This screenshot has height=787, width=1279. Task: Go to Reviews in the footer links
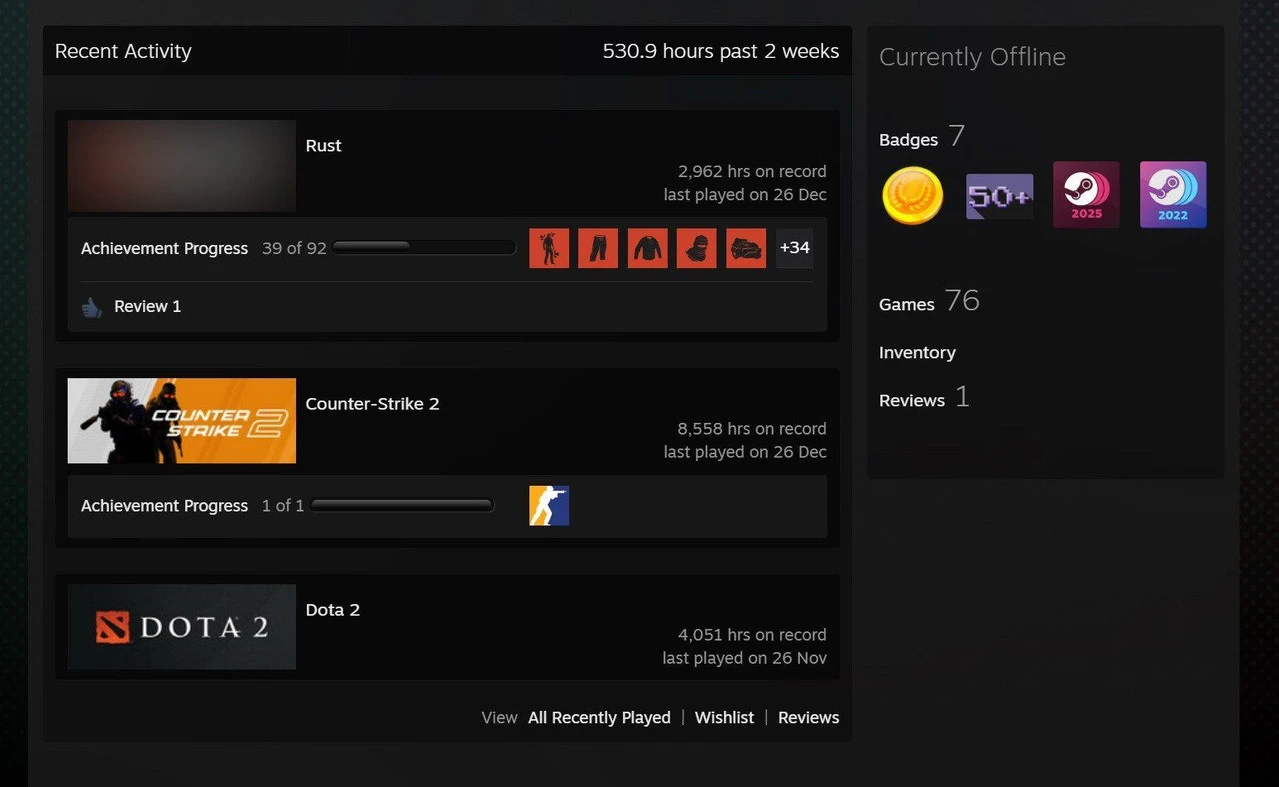[808, 718]
